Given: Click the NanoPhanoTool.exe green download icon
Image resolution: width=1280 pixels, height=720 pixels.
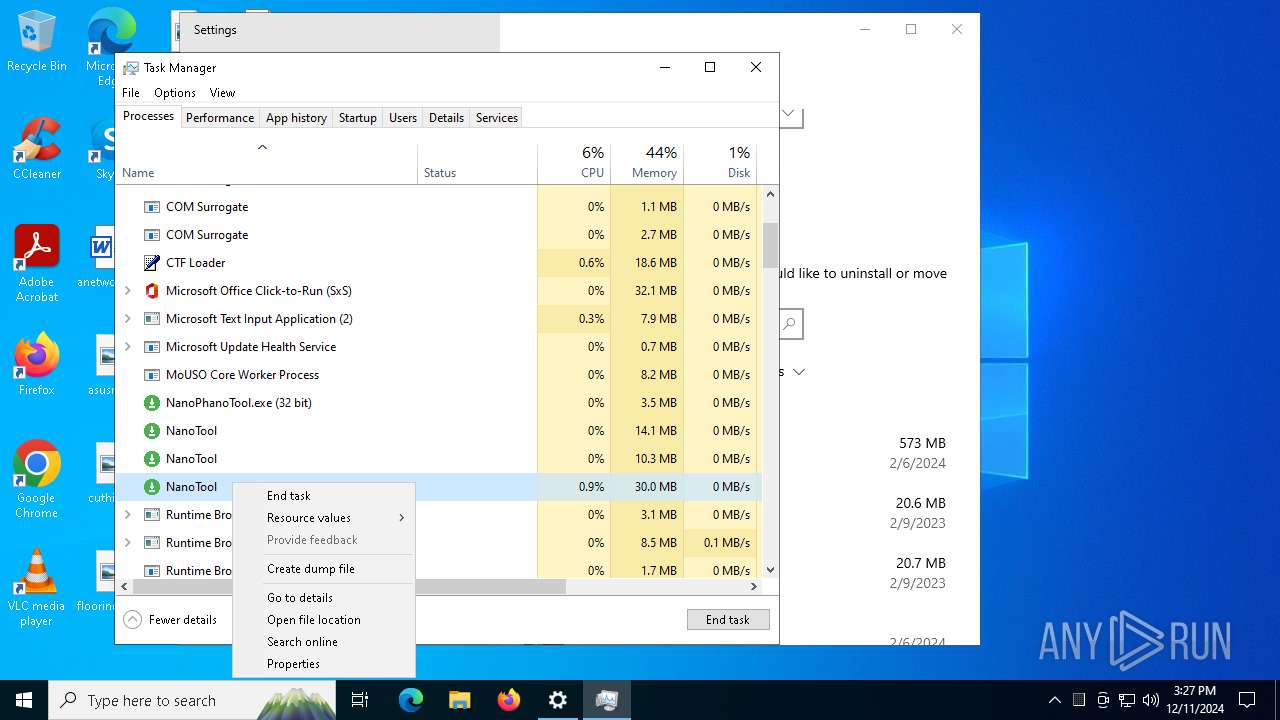Looking at the screenshot, I should [x=152, y=403].
